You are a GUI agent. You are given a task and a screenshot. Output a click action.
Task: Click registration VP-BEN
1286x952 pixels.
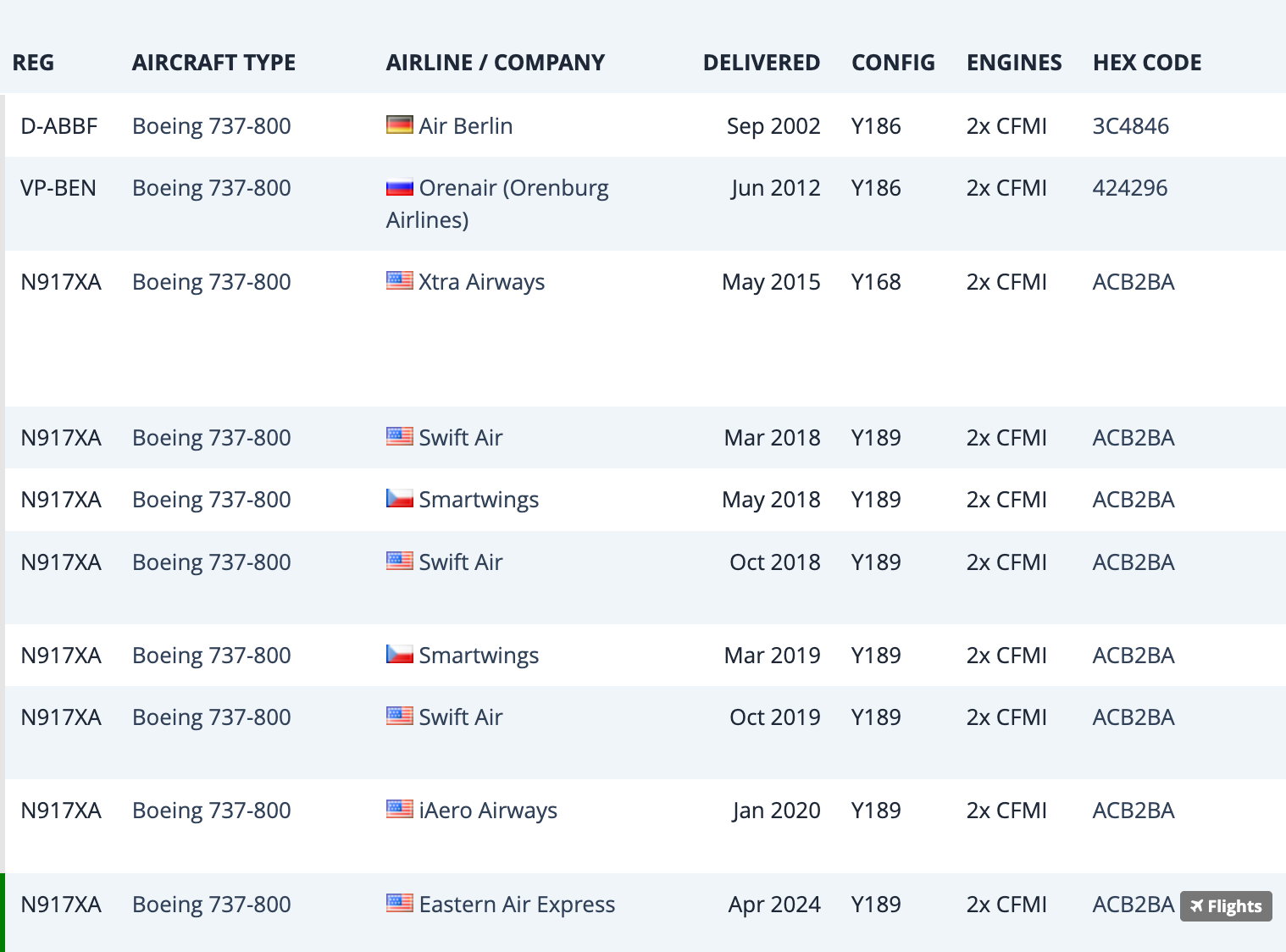[58, 188]
